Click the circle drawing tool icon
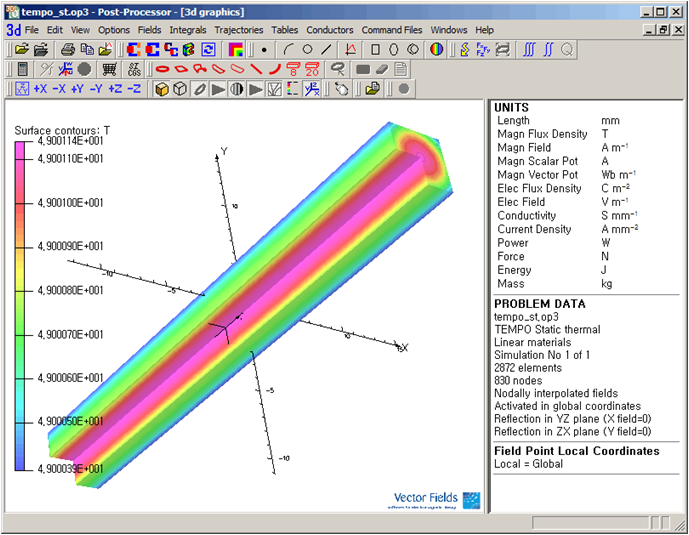This screenshot has height=535, width=689. (x=307, y=49)
